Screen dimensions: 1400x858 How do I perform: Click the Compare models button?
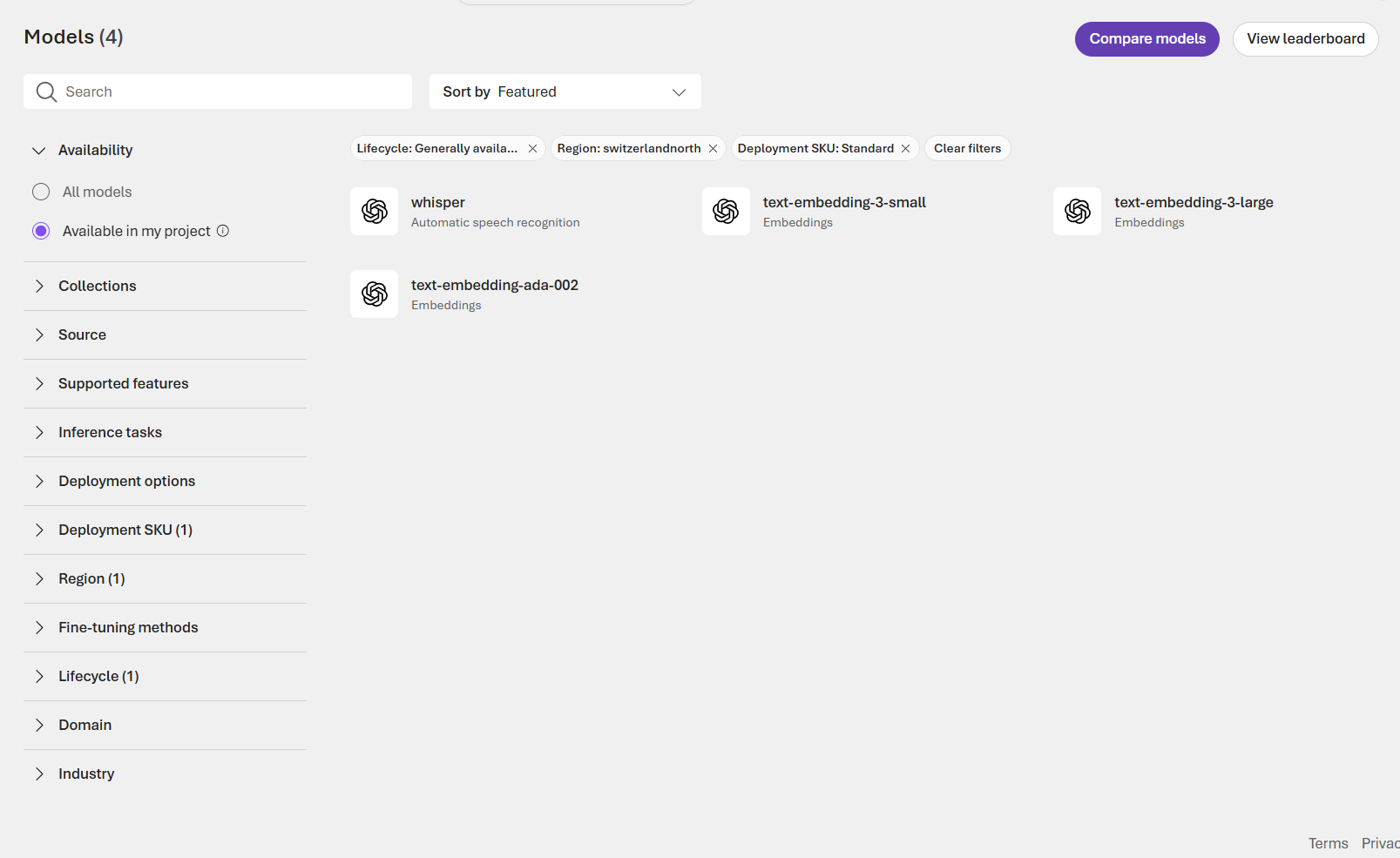[x=1147, y=39]
